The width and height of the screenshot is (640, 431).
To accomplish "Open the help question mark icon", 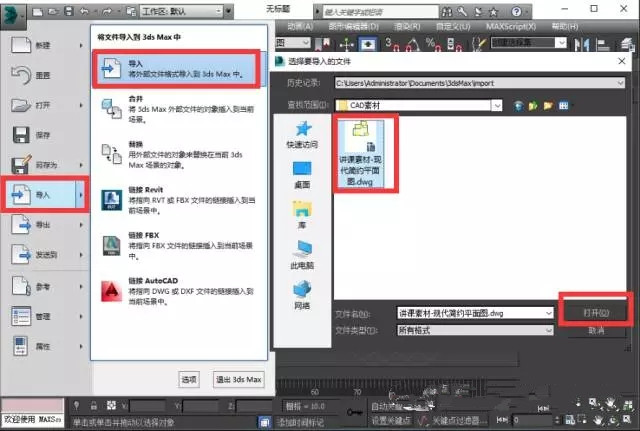I will tap(516, 12).
